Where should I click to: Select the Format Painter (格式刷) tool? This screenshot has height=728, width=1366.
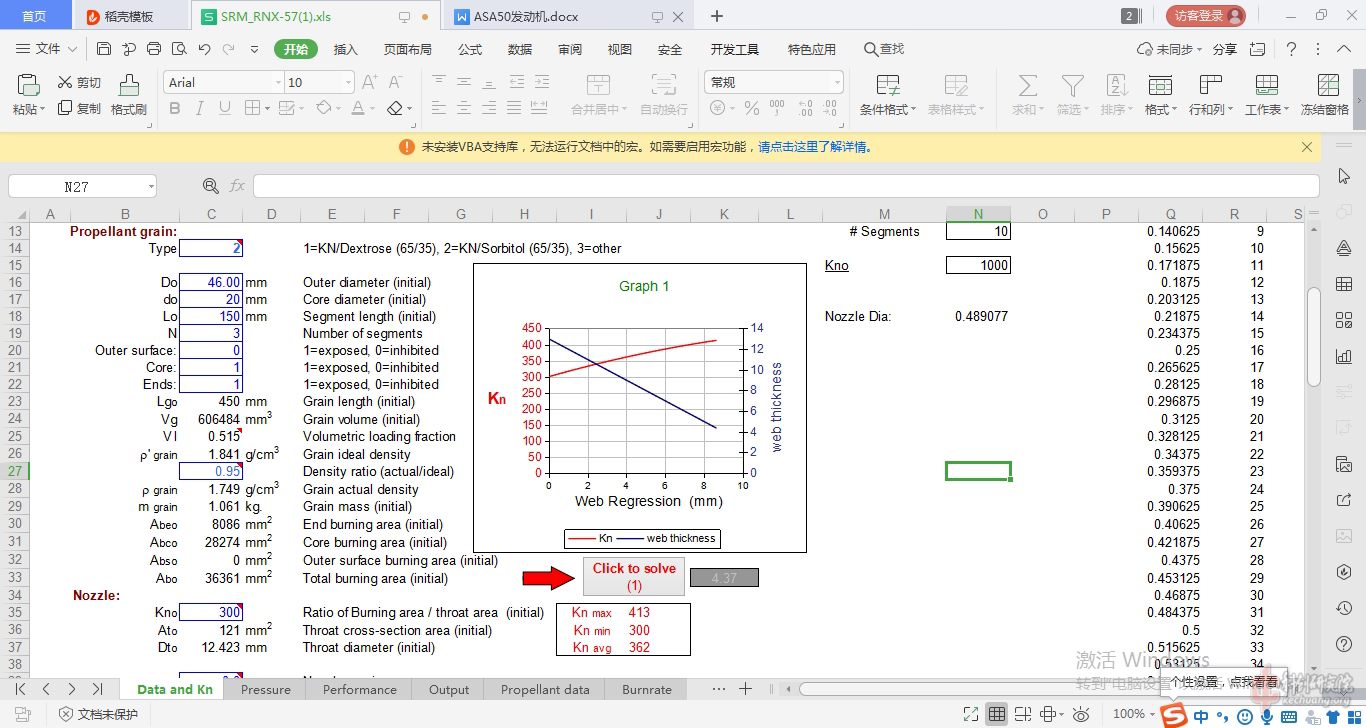[x=129, y=96]
